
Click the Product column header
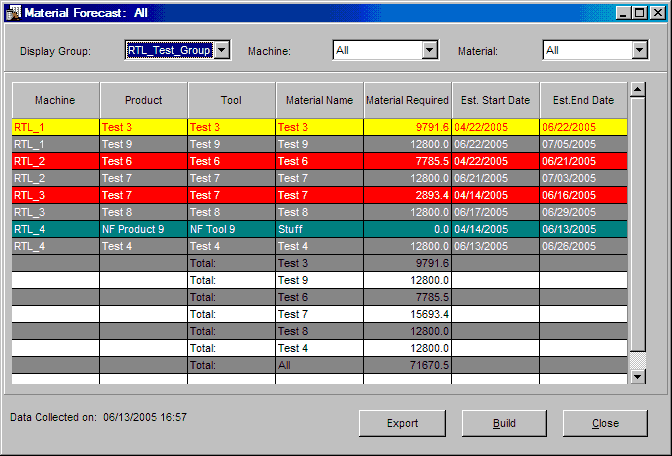click(x=144, y=100)
